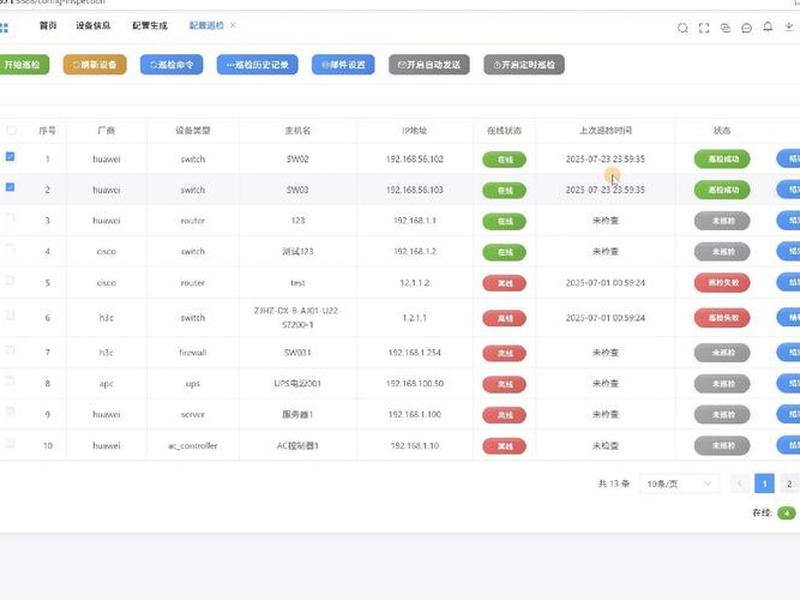Image resolution: width=800 pixels, height=600 pixels.
Task: Click the green 巡检成功 status for SW03
Action: coord(722,190)
